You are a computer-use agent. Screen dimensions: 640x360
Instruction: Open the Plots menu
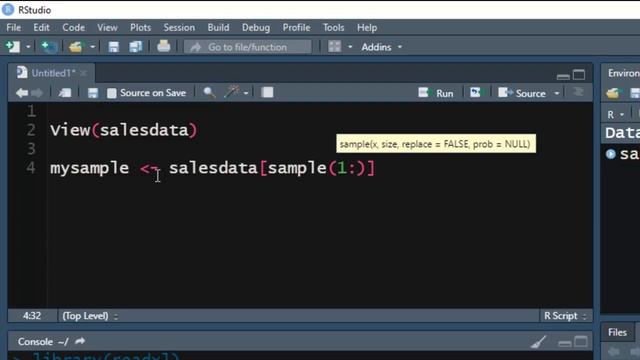click(140, 27)
